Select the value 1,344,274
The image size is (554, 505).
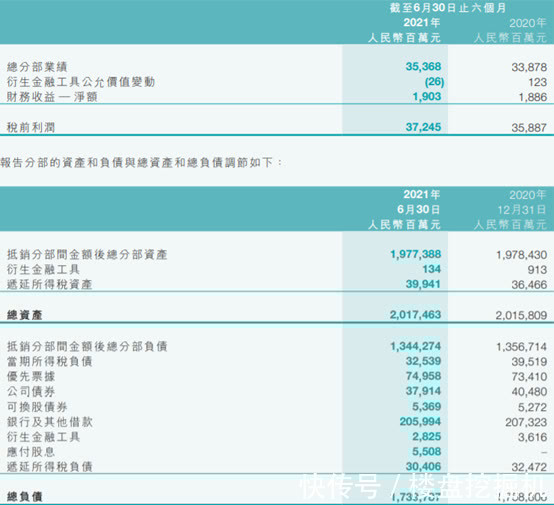416,346
